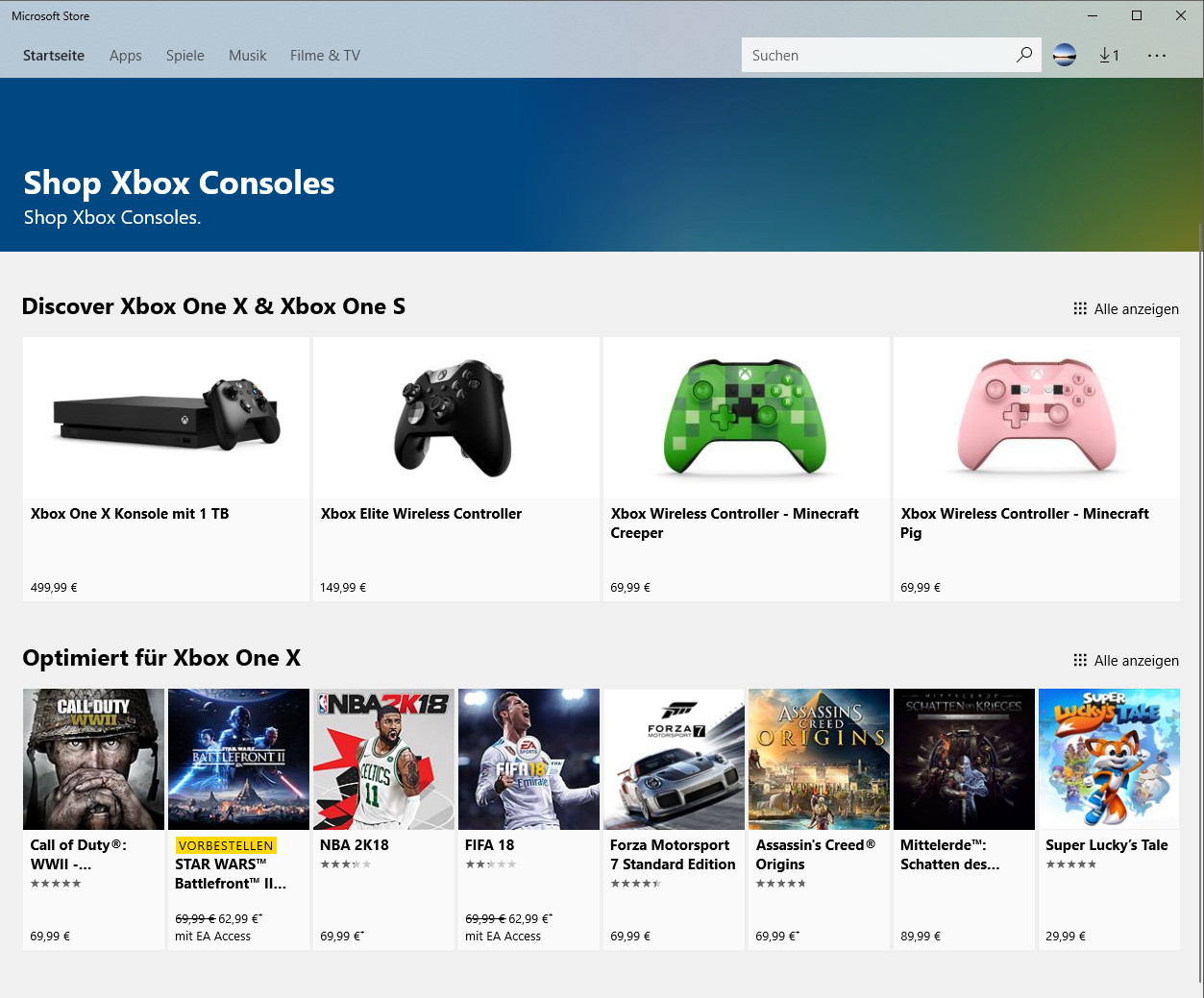Click Shop Xbox Consoles hero banner
The width and height of the screenshot is (1204, 998).
[x=600, y=164]
